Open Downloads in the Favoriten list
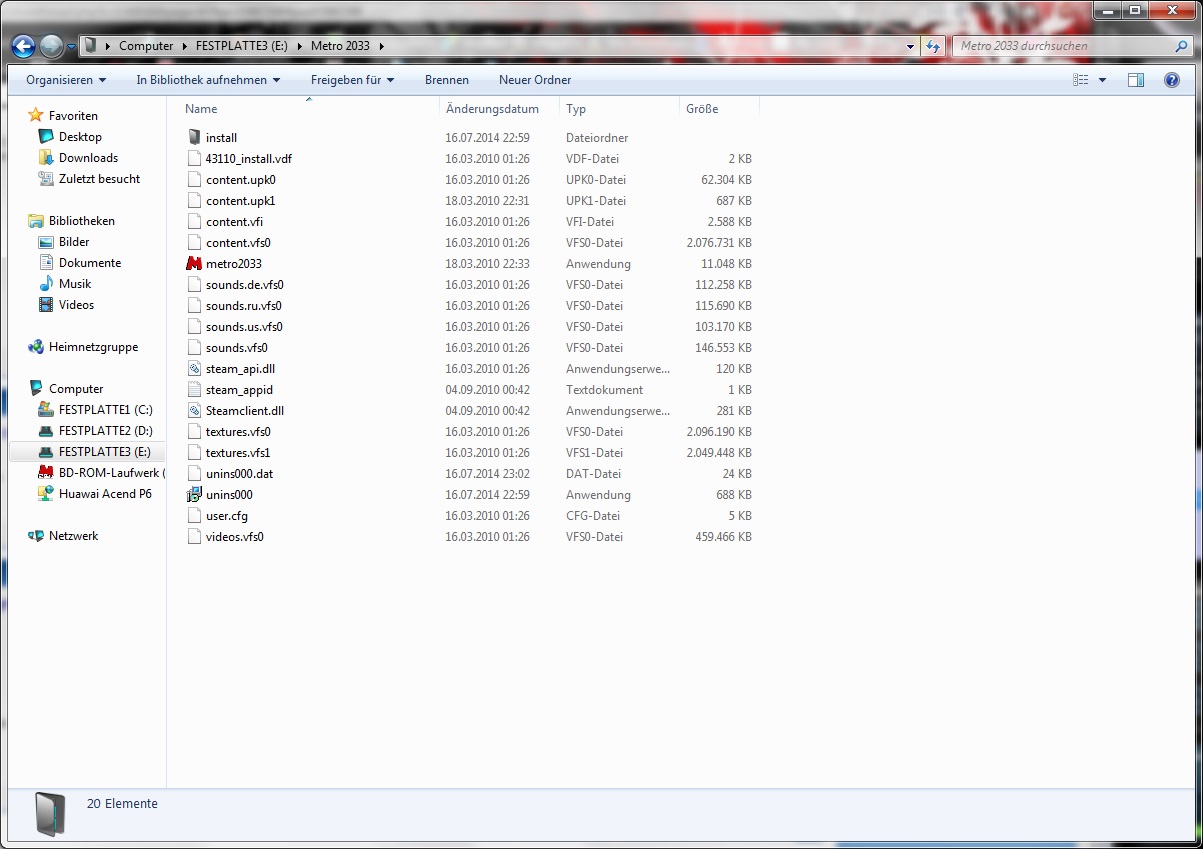Screen dimensions: 1203x849 click(x=88, y=158)
